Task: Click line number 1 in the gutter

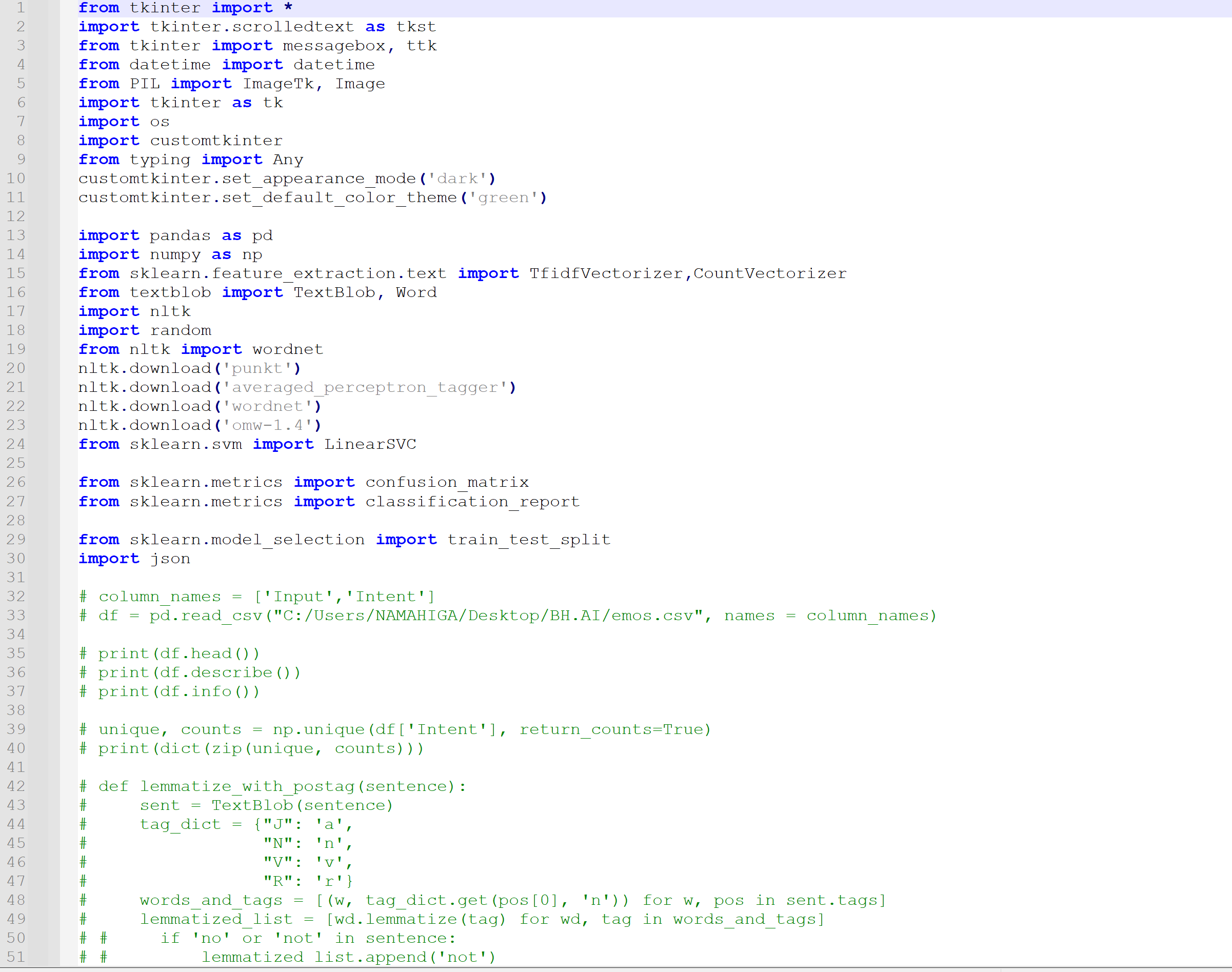Action: (x=21, y=7)
